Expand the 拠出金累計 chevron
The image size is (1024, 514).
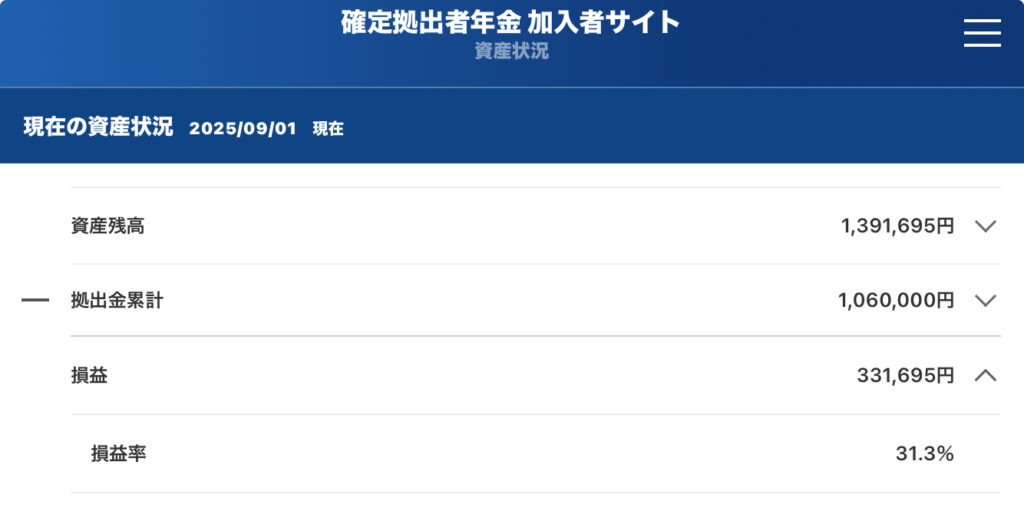tap(985, 300)
